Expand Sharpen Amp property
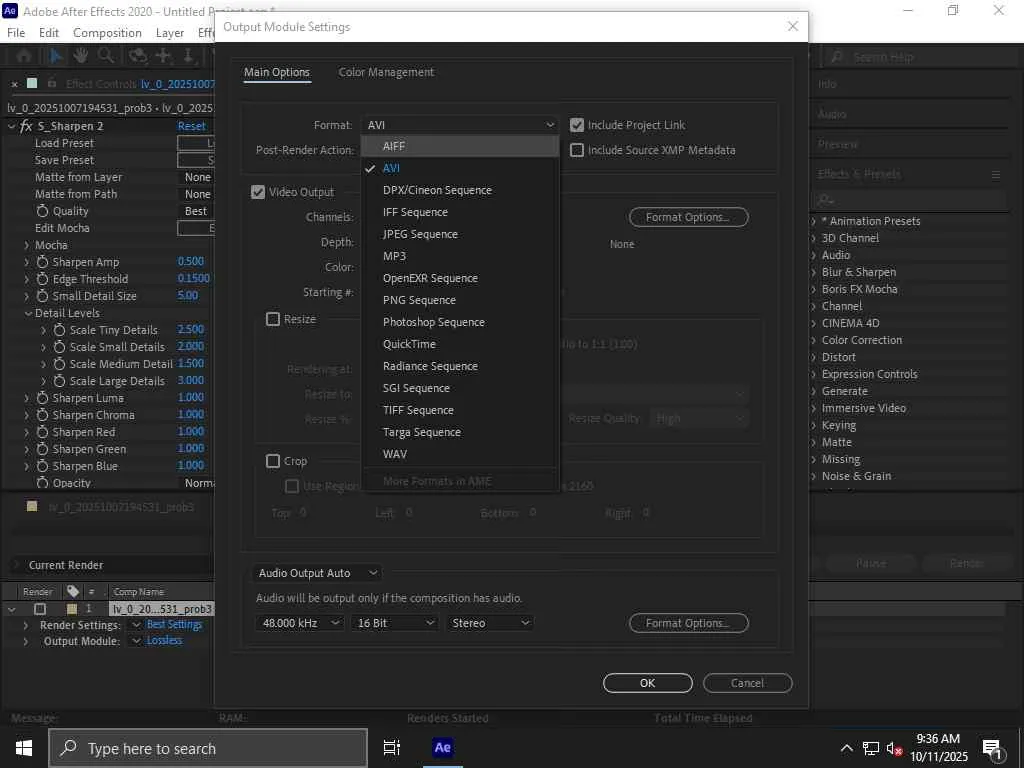This screenshot has height=768, width=1024. click(26, 263)
